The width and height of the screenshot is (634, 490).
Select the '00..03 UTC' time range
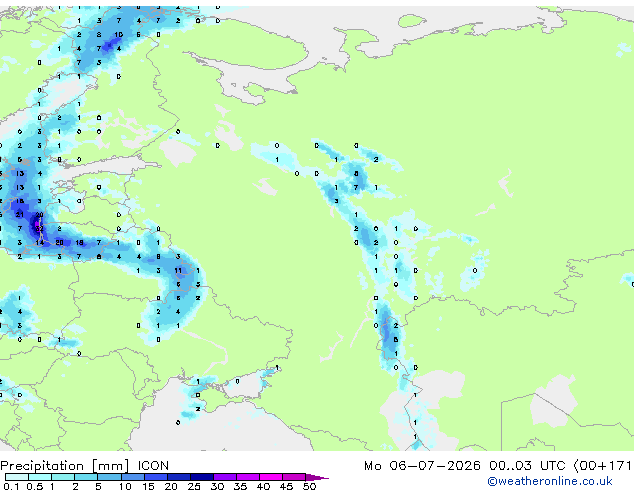point(526,466)
